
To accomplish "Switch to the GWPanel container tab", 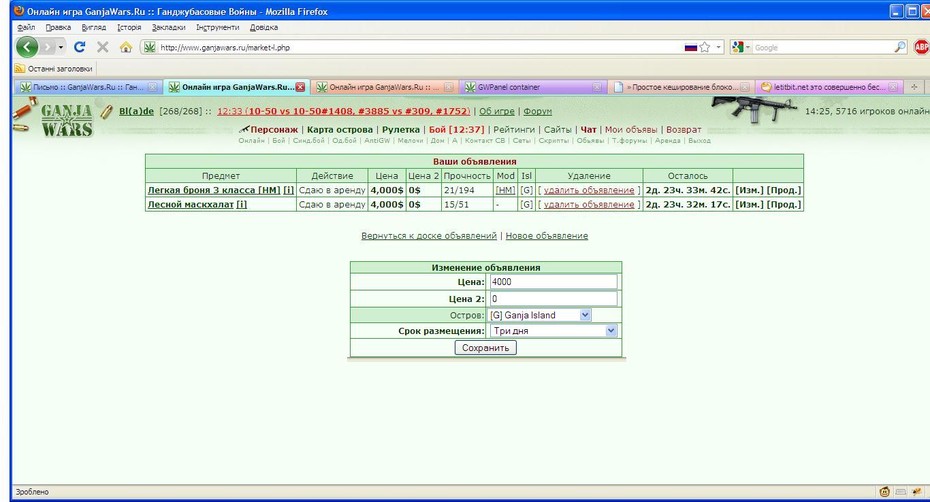I will pos(532,87).
